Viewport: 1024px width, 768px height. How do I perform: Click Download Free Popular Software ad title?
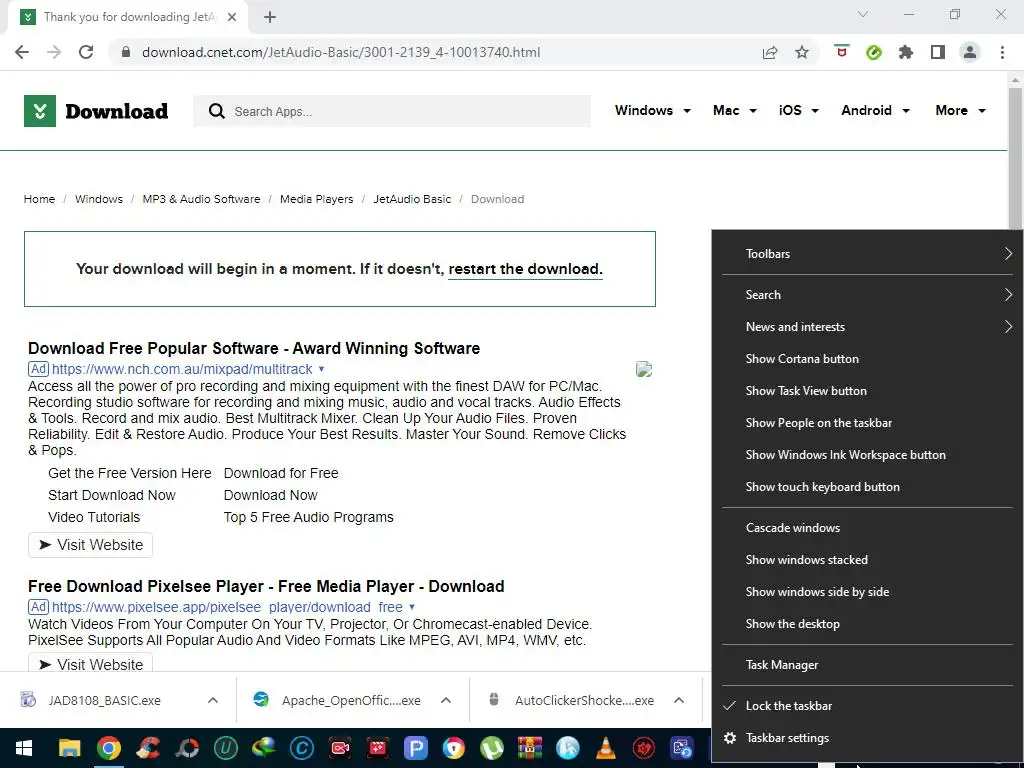pyautogui.click(x=254, y=348)
